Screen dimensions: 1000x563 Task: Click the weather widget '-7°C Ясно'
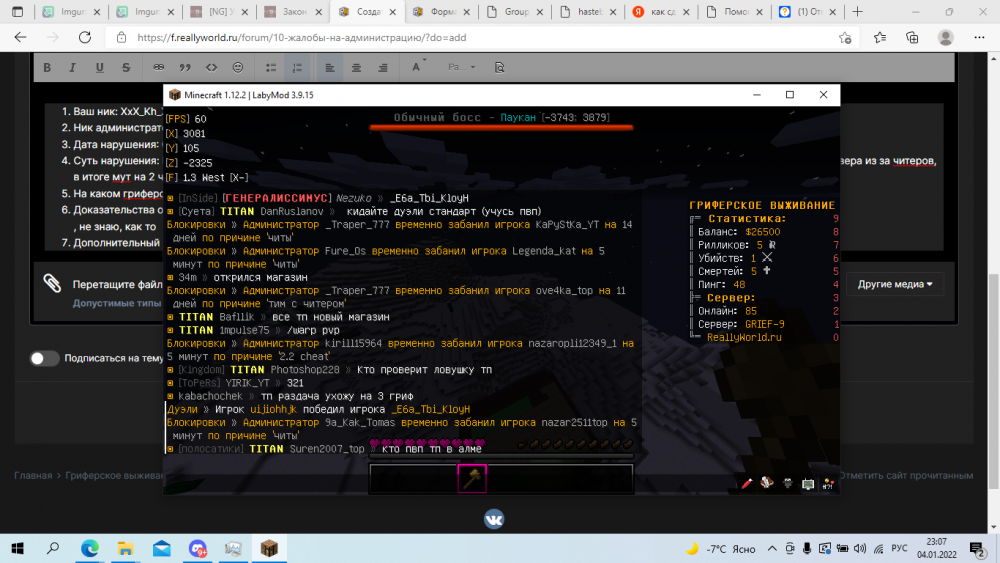click(x=720, y=548)
